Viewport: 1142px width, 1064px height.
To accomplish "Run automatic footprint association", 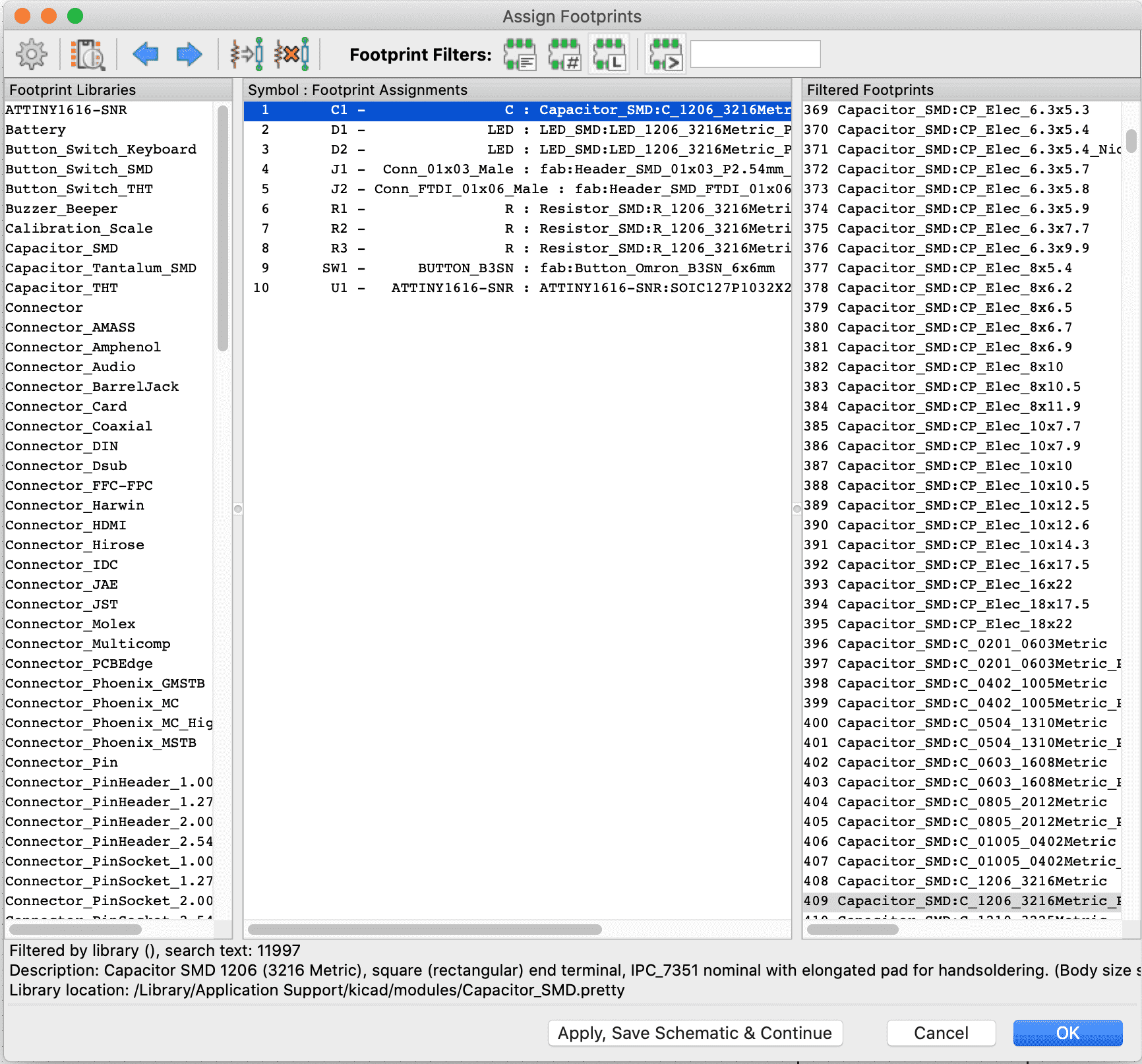I will [247, 54].
